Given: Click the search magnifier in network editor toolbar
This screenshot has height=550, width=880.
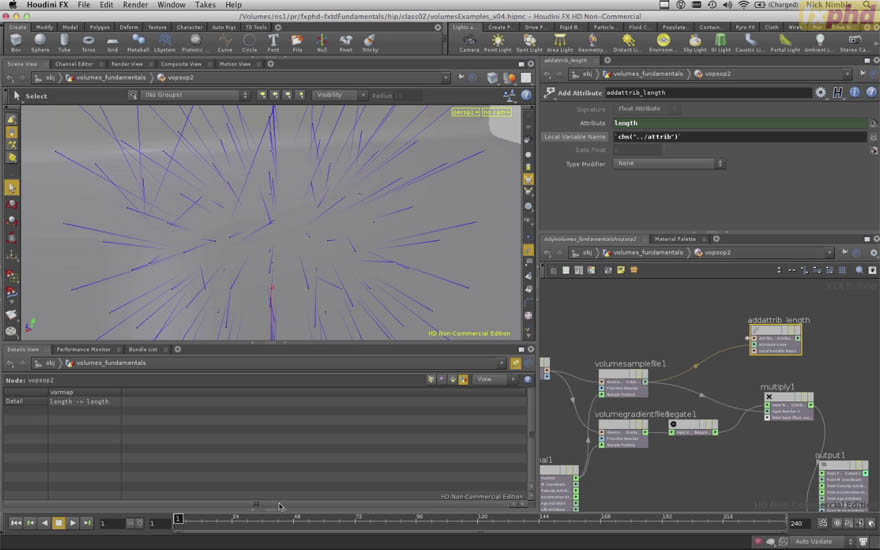Looking at the screenshot, I should click(x=859, y=270).
